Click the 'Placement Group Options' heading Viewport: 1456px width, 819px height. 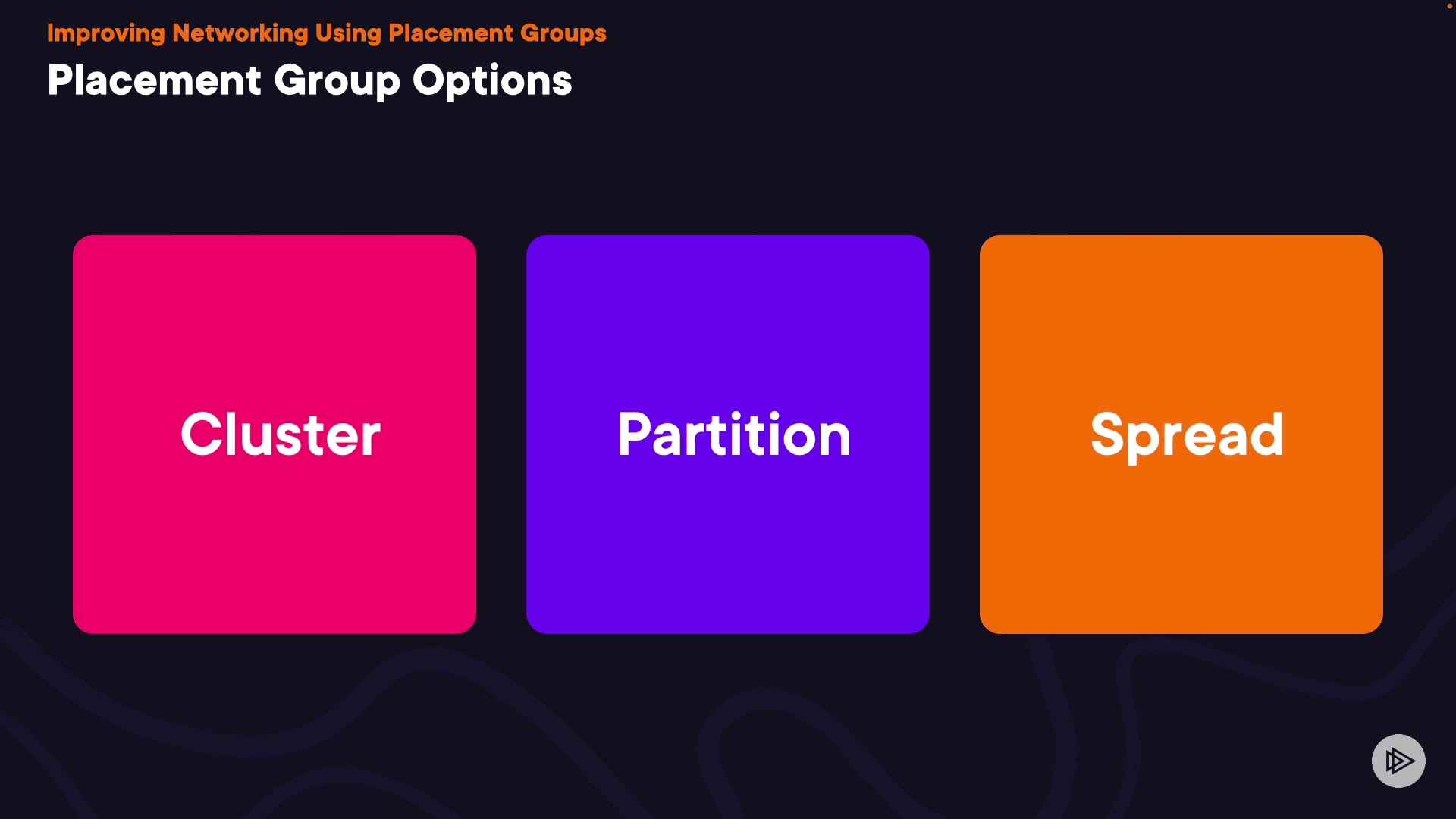(x=309, y=80)
